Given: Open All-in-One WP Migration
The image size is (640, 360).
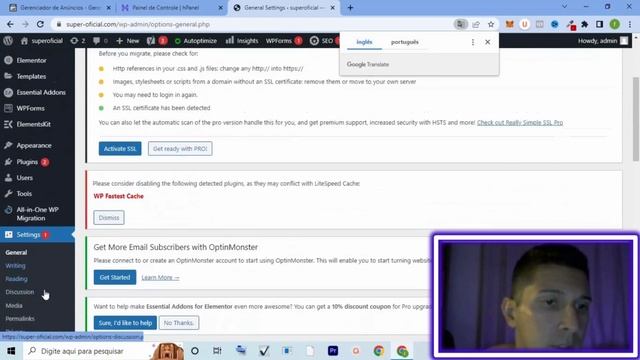Looking at the screenshot, I should 37,213.
